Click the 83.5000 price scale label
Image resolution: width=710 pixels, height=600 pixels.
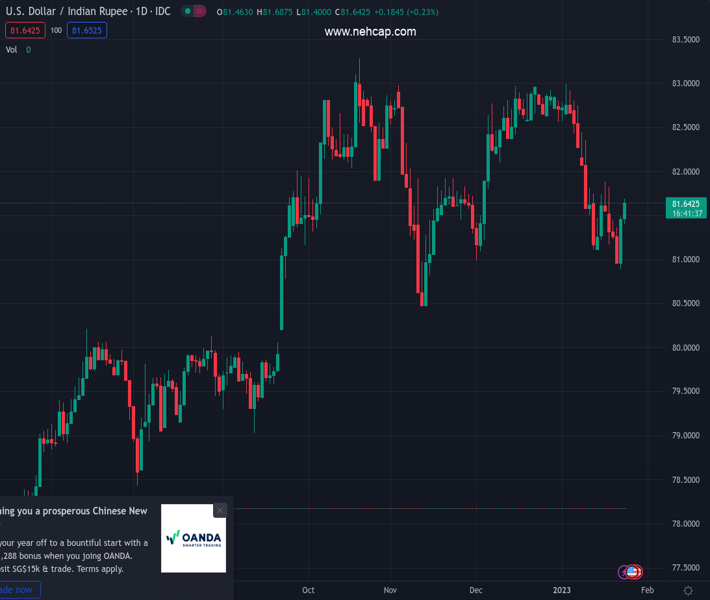(x=684, y=40)
